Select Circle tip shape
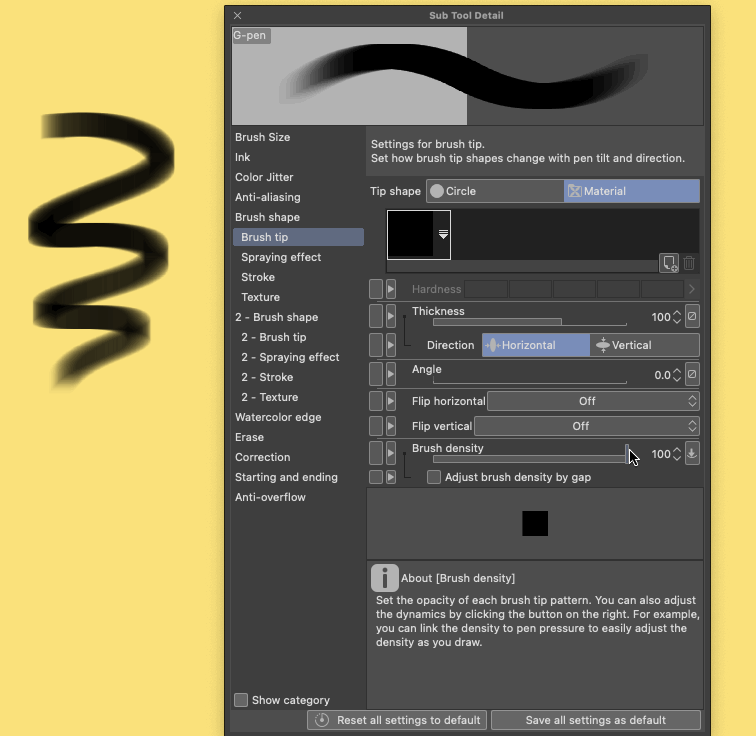The image size is (756, 736). tap(495, 191)
